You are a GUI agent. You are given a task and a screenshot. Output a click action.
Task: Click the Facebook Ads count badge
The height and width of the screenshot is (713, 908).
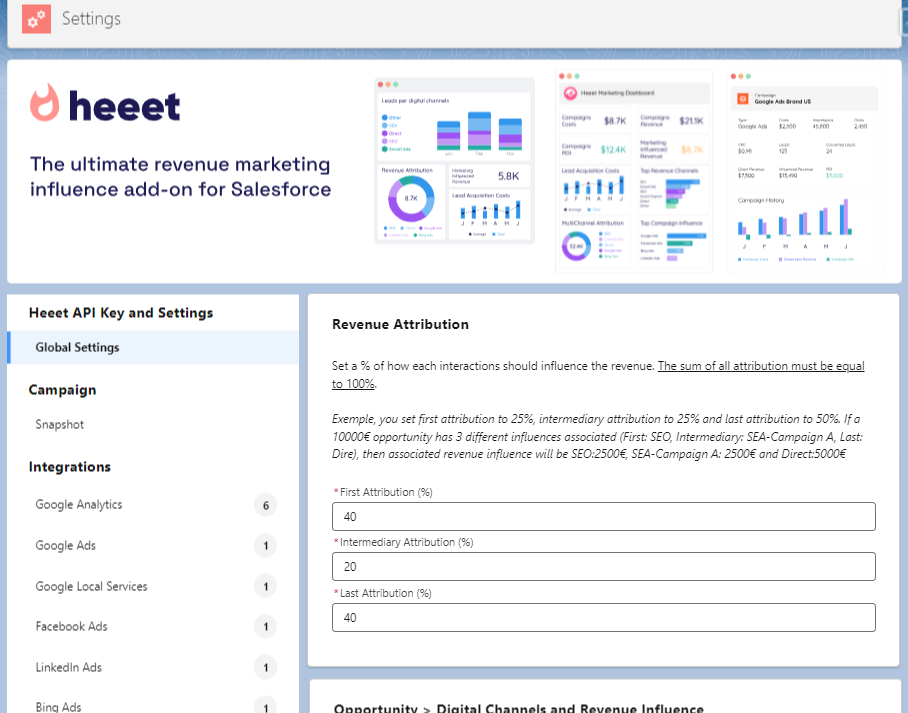pos(266,627)
